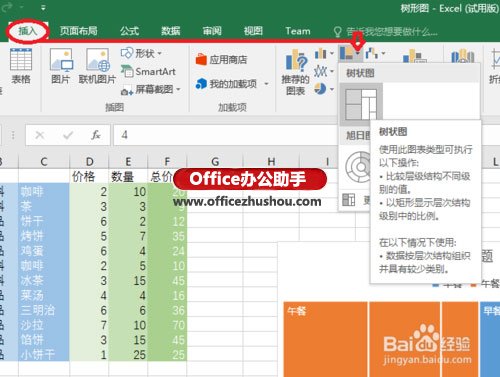This screenshot has height=377, width=500.
Task: Click the line chart icon
Action: [x=321, y=71]
